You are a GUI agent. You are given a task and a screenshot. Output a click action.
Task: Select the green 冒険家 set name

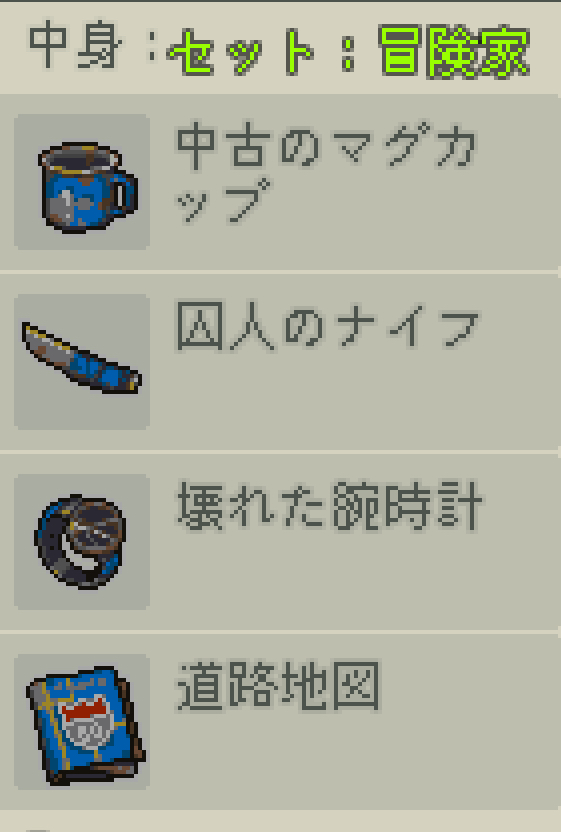pos(454,52)
